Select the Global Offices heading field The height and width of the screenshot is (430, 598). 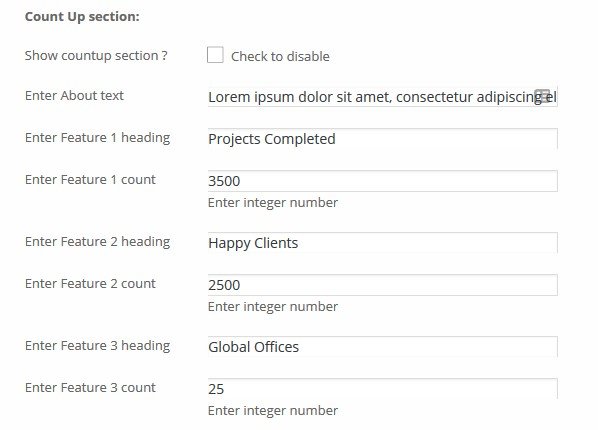pos(383,347)
